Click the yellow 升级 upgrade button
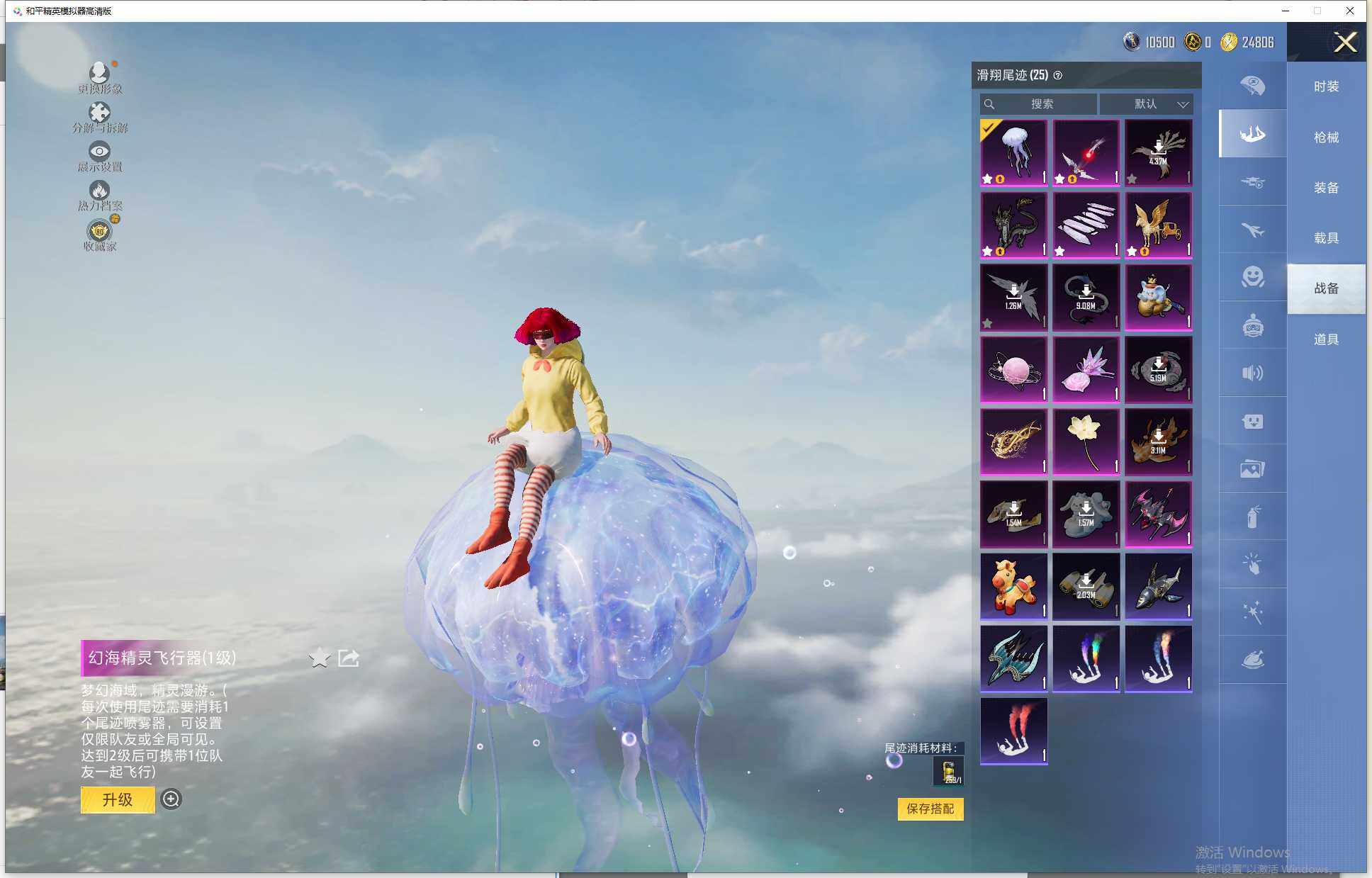1372x878 pixels. point(118,799)
